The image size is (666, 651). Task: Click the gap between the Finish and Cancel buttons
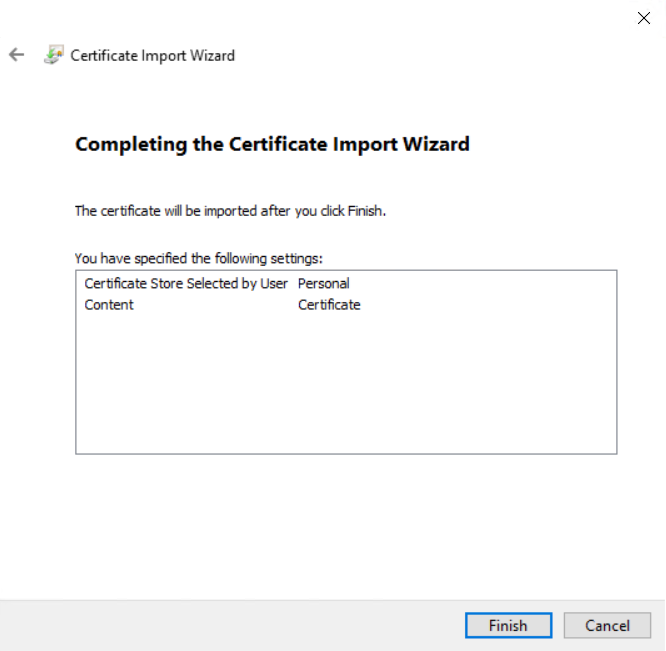[558, 626]
